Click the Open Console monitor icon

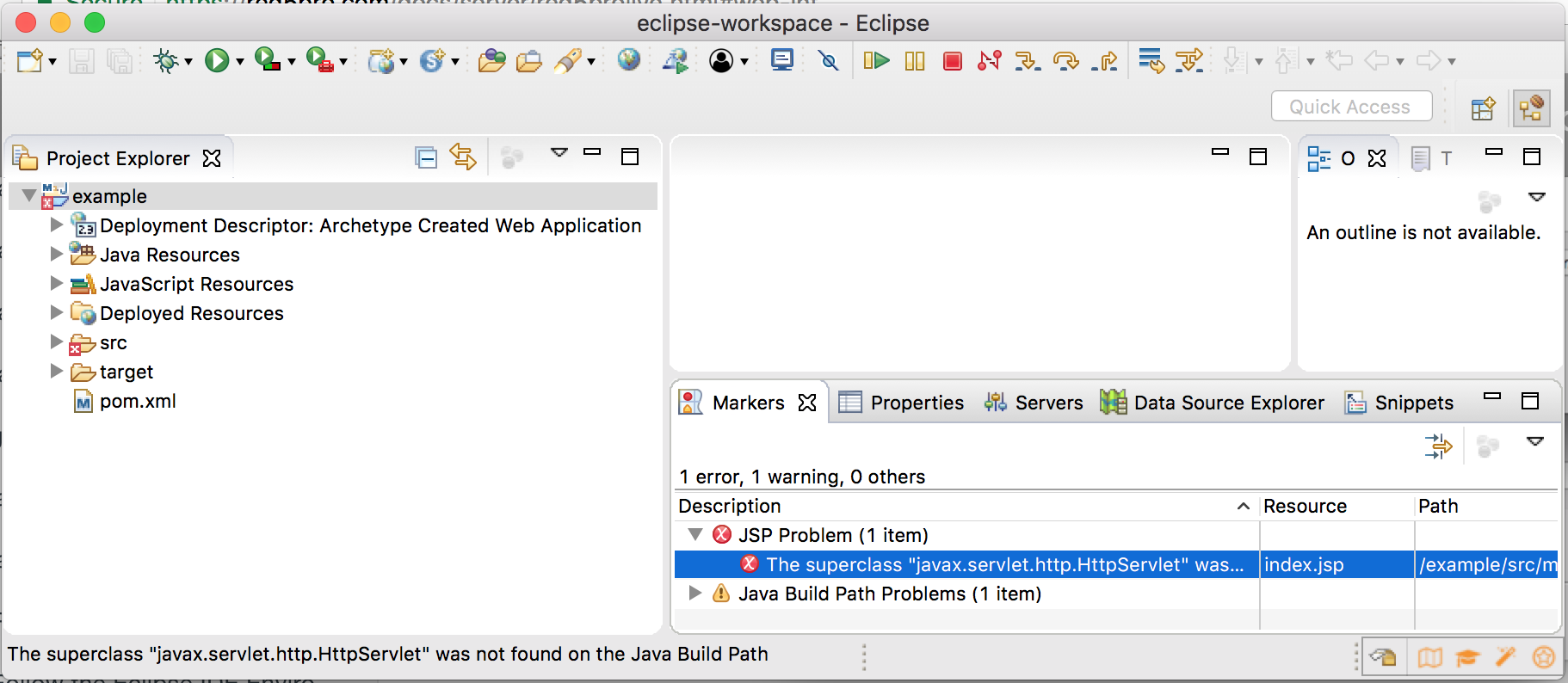(x=782, y=60)
